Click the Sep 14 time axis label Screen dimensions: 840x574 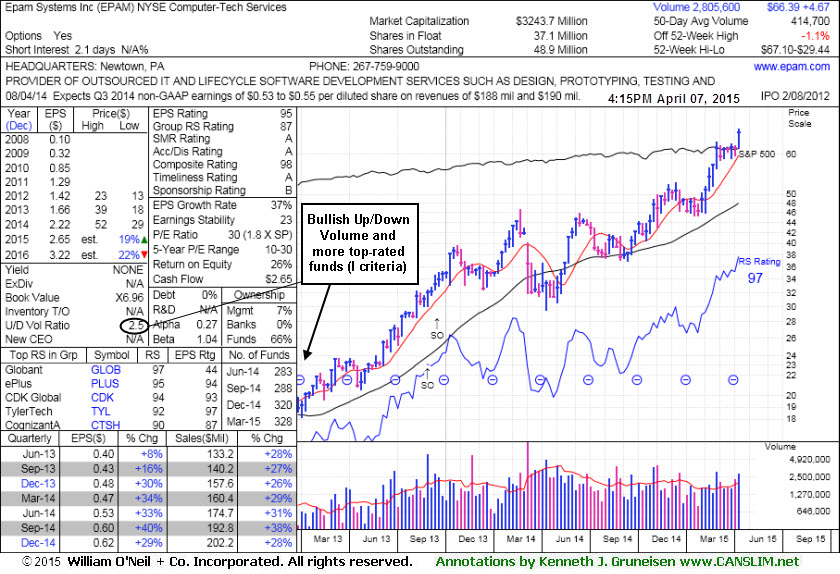[617, 539]
